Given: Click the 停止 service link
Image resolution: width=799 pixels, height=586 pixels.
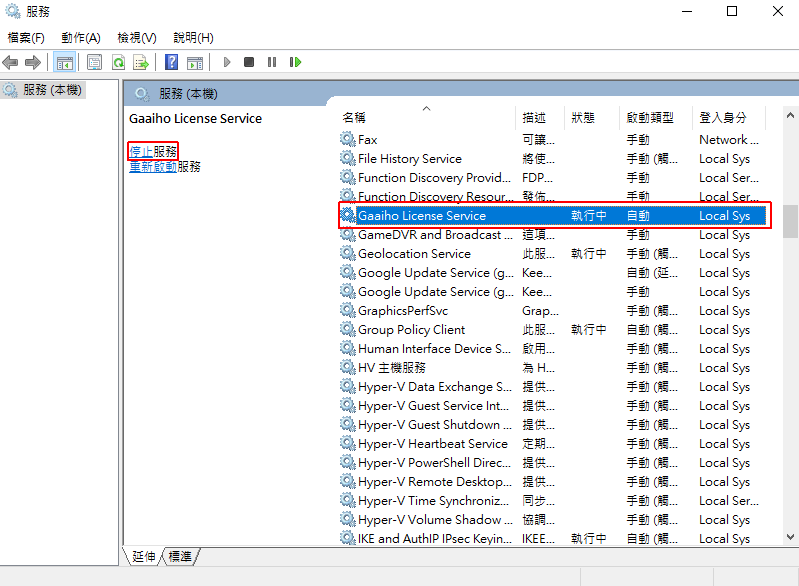Looking at the screenshot, I should click(141, 151).
